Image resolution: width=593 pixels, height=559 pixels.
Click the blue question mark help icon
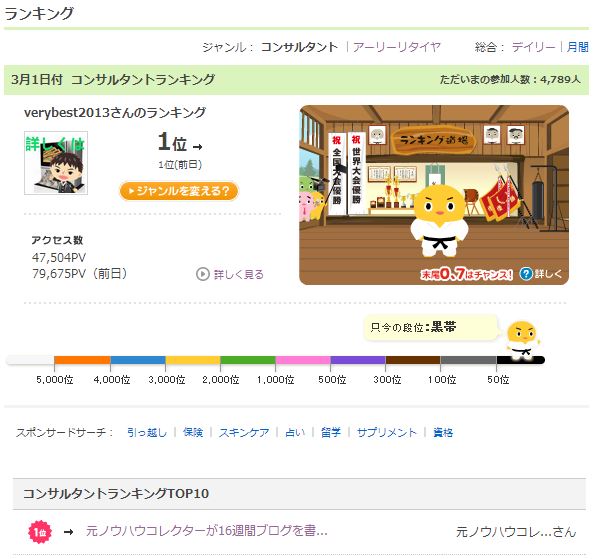point(526,273)
